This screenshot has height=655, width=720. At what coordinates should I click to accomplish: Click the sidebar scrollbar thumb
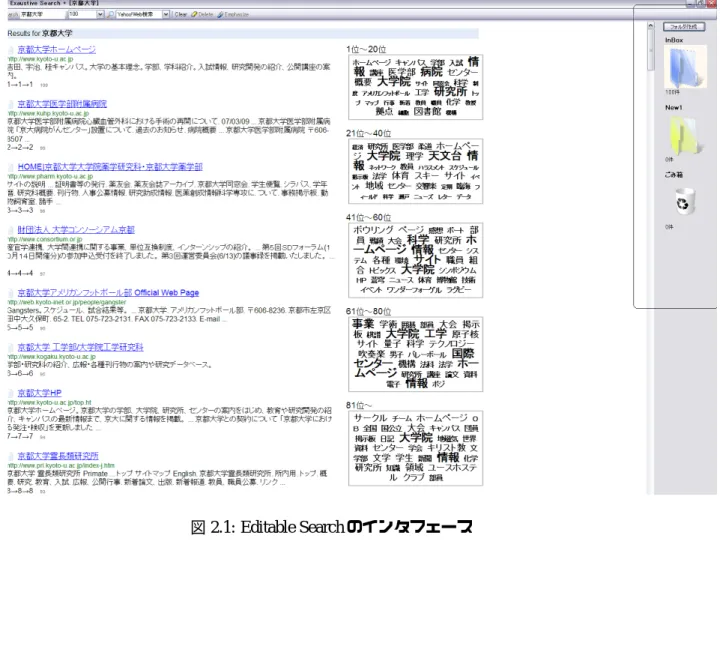tap(651, 50)
